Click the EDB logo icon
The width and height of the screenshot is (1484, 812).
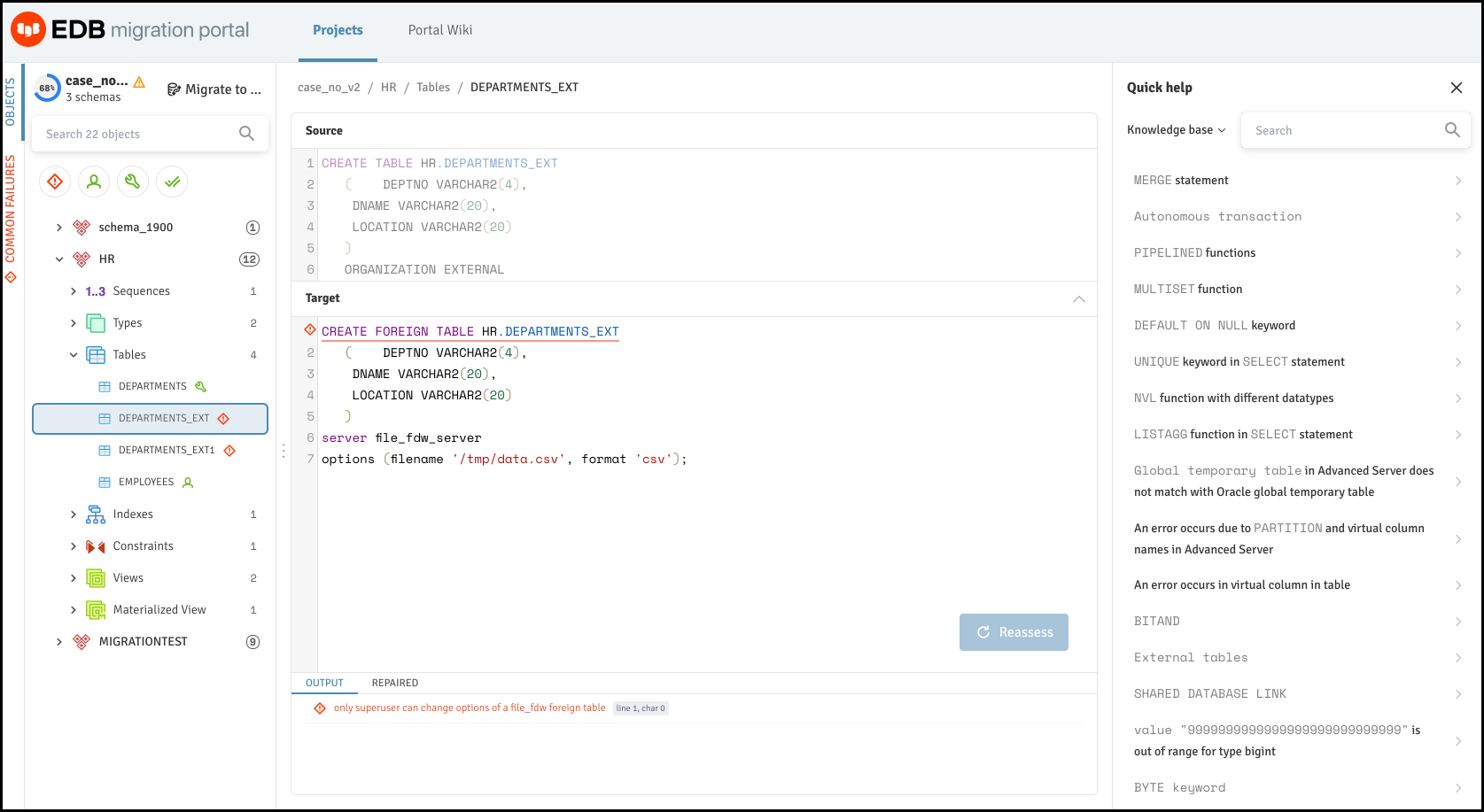point(28,29)
